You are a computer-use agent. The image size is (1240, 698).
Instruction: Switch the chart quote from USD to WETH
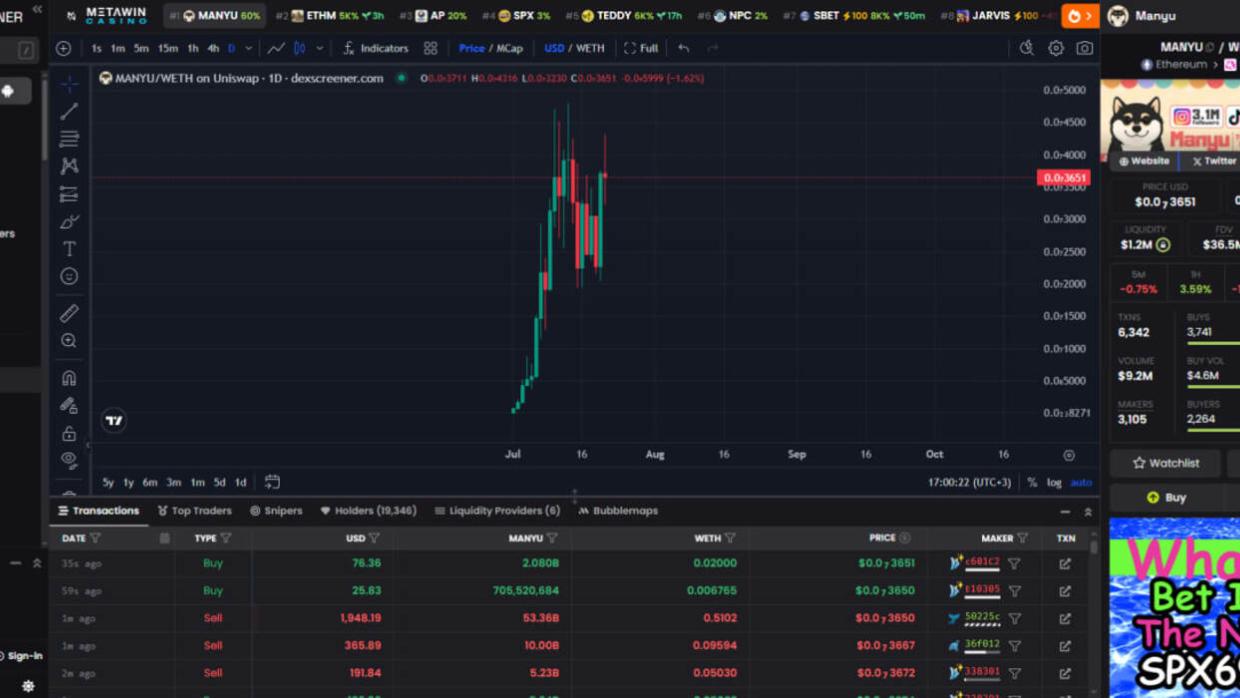590,48
